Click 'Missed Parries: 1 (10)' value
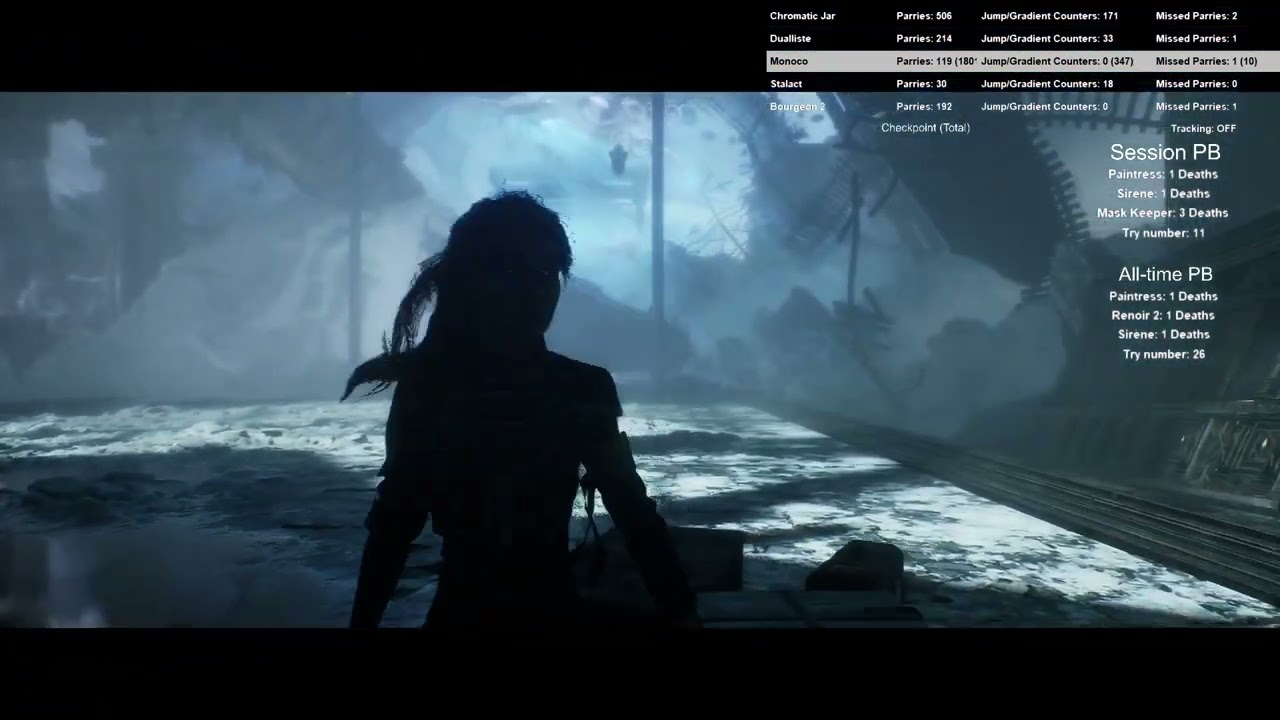The image size is (1280, 720). 1206,62
